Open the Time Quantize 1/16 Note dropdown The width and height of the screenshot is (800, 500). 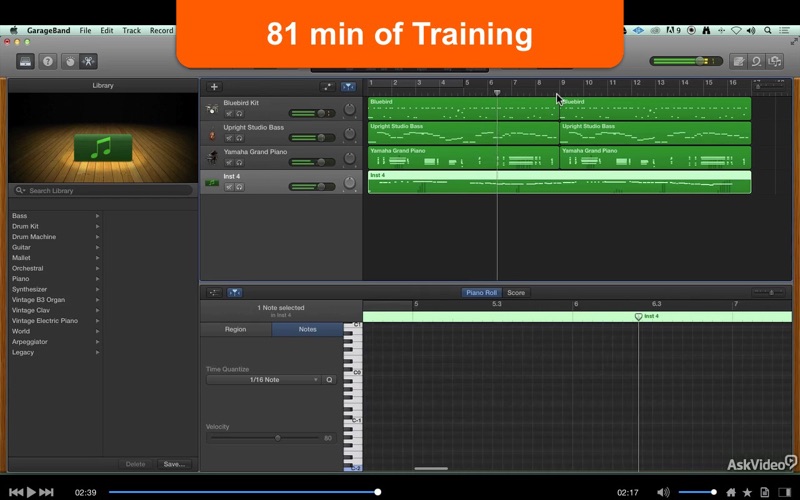(x=264, y=380)
